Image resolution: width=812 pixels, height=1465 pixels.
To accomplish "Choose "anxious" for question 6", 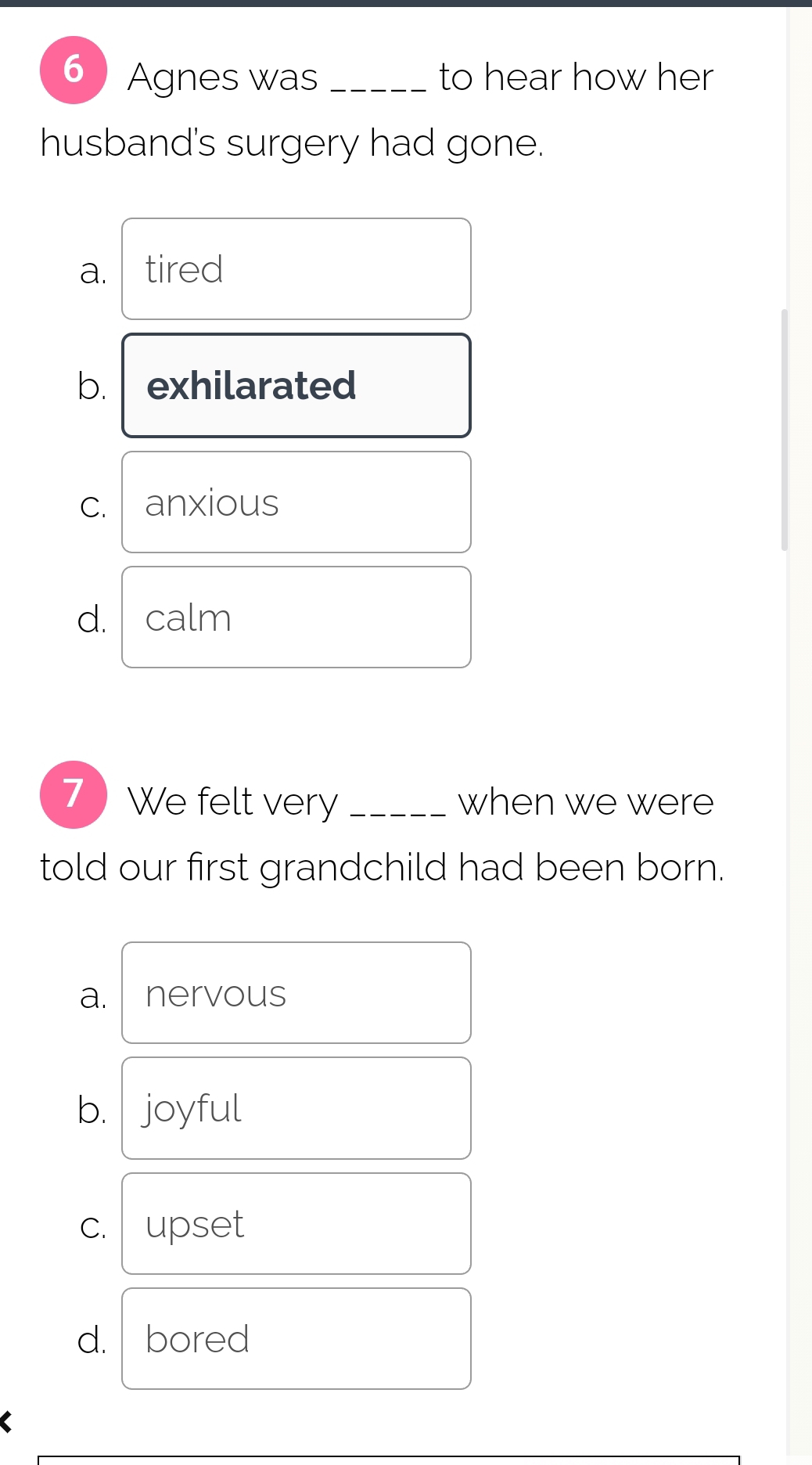I will (296, 502).
